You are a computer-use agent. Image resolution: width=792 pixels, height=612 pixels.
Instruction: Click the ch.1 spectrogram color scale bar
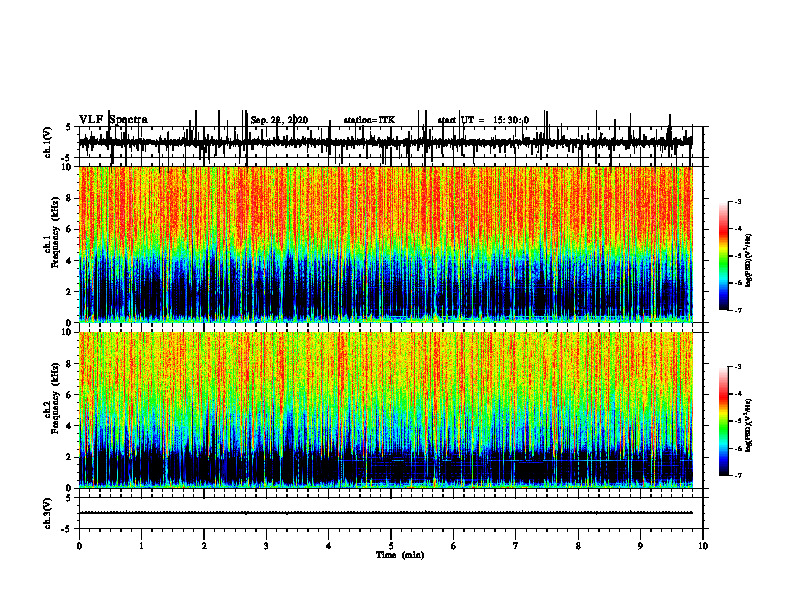point(724,256)
